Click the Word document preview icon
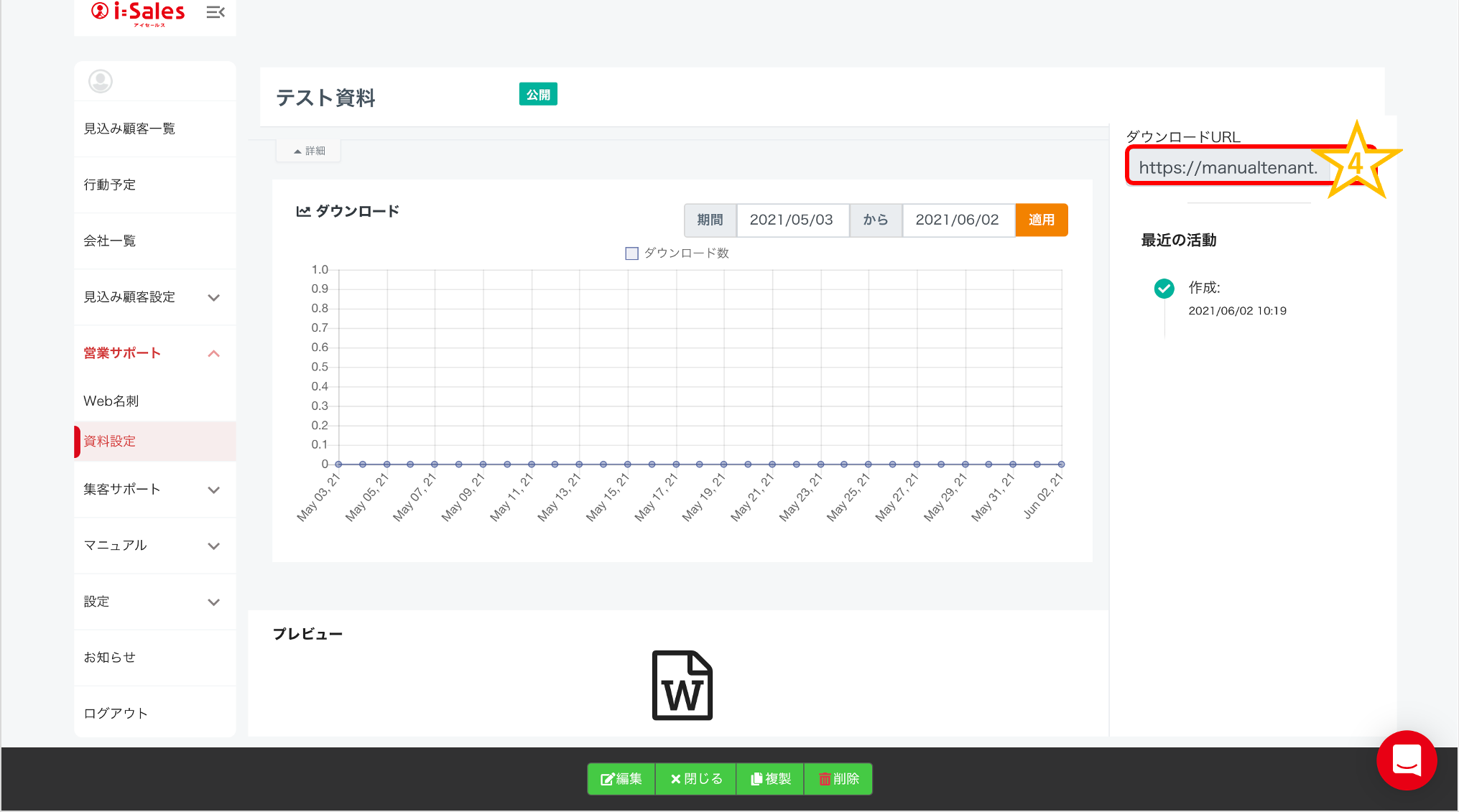This screenshot has height=812, width=1459. (682, 685)
